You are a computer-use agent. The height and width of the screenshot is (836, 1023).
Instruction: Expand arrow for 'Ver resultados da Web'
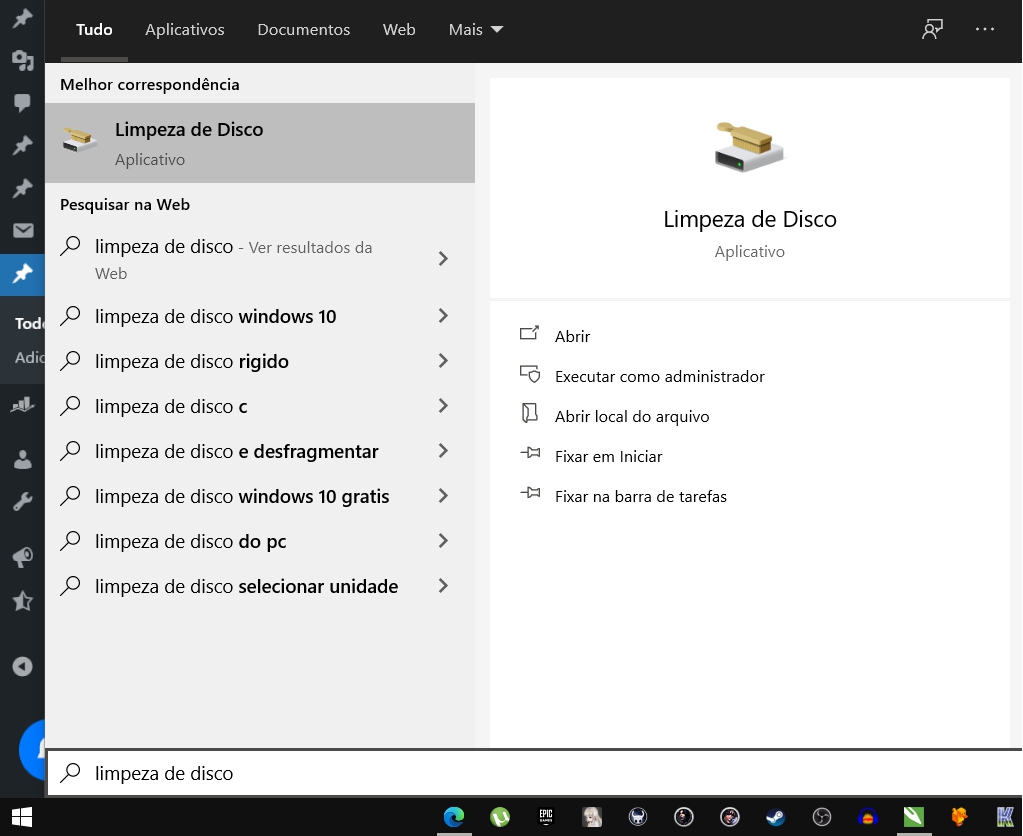[x=443, y=259]
